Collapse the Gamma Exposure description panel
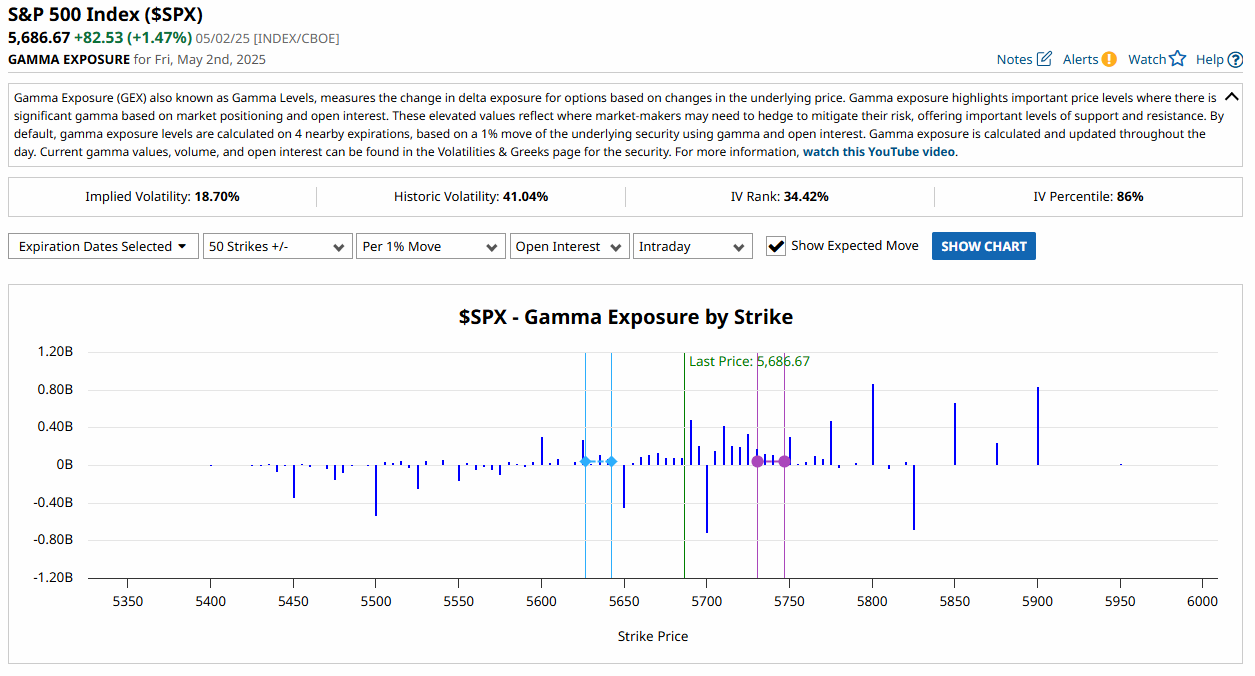Viewport: 1255px width, 676px height. pos(1231,97)
